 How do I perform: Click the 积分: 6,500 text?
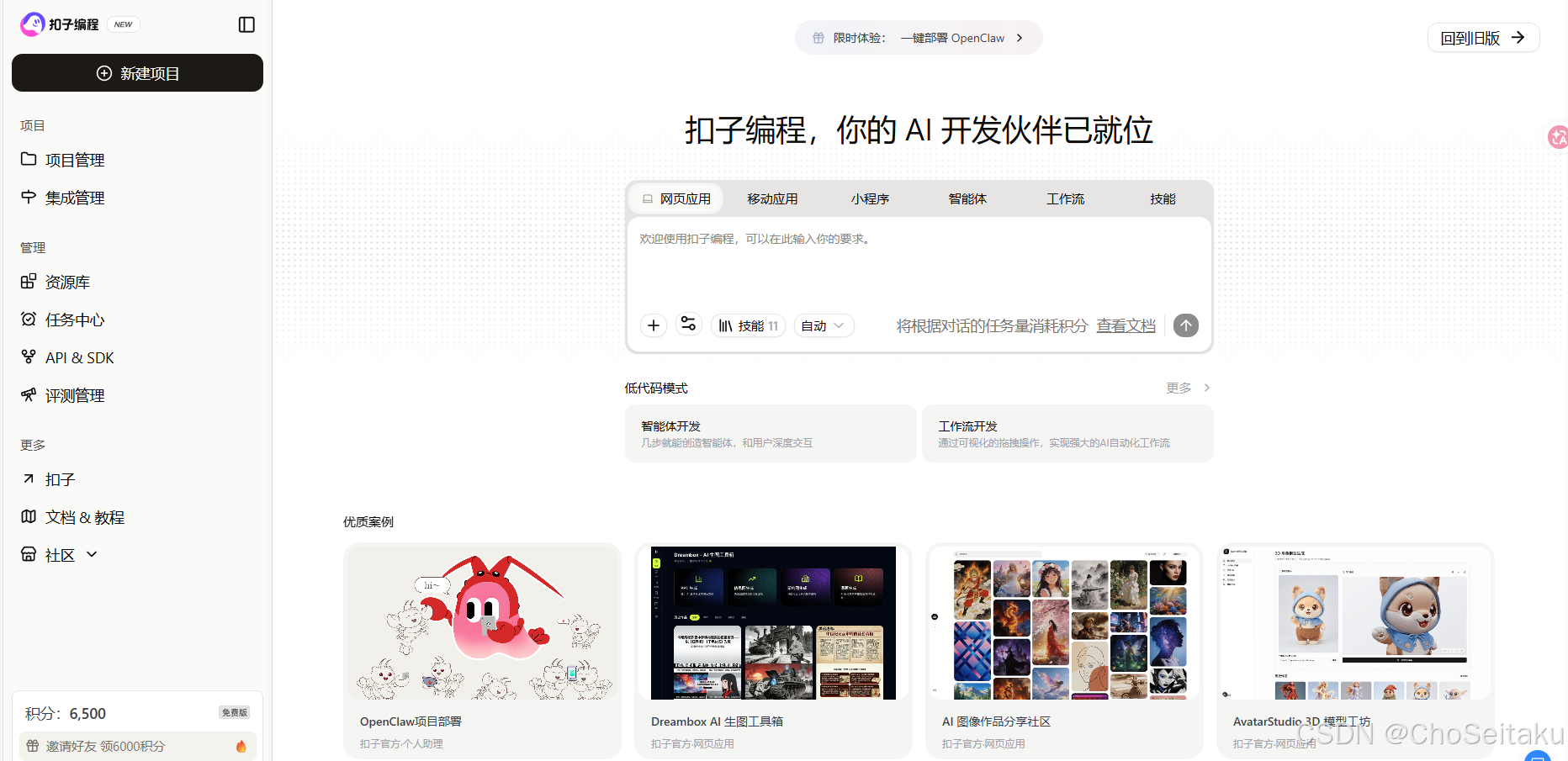point(66,714)
